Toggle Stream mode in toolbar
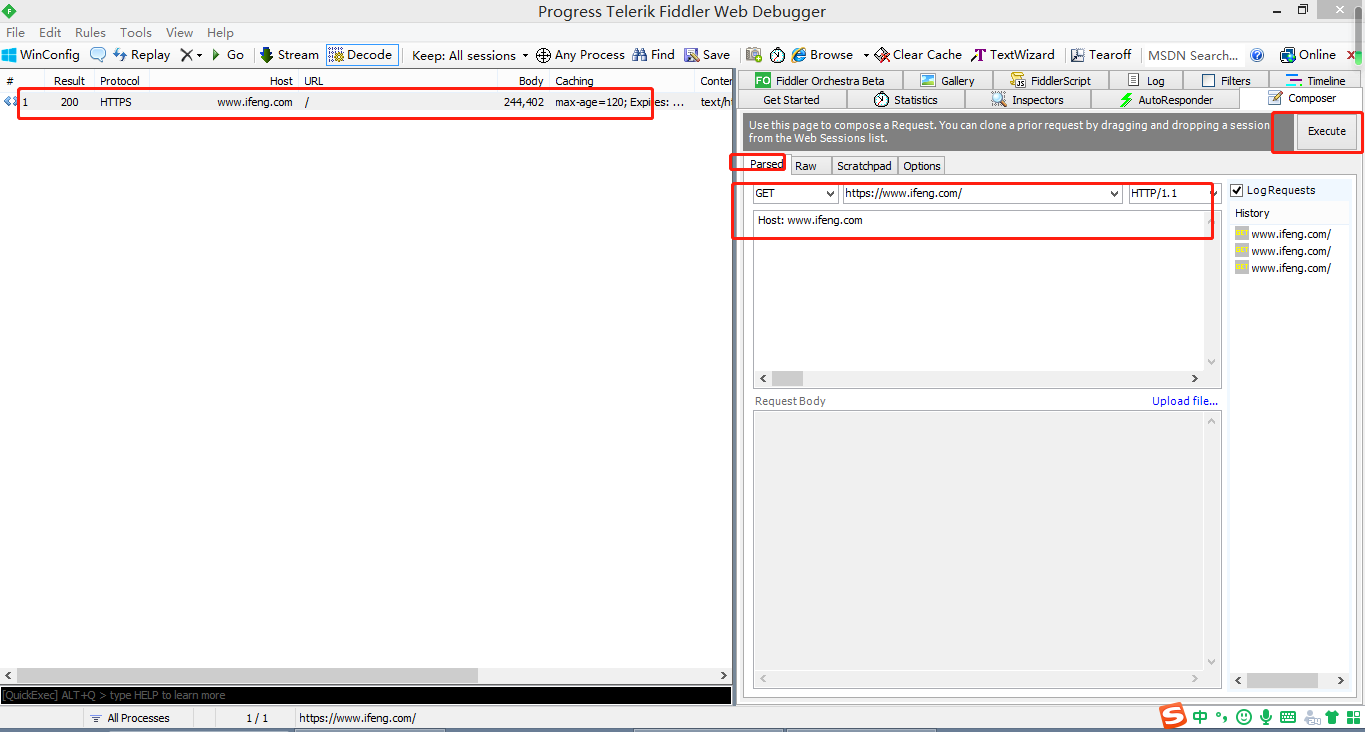 pyautogui.click(x=289, y=55)
